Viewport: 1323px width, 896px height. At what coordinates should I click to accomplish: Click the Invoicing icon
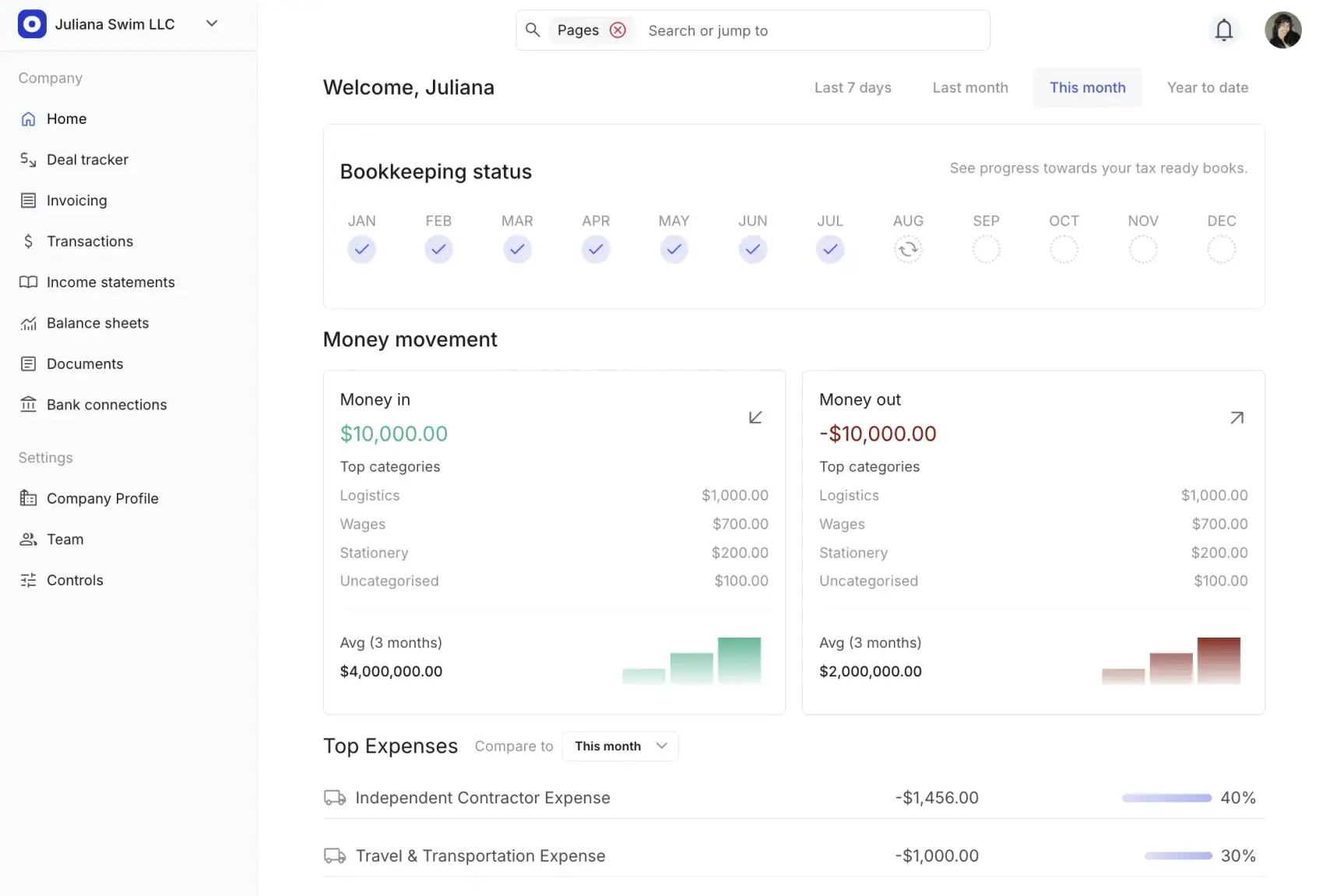point(29,201)
